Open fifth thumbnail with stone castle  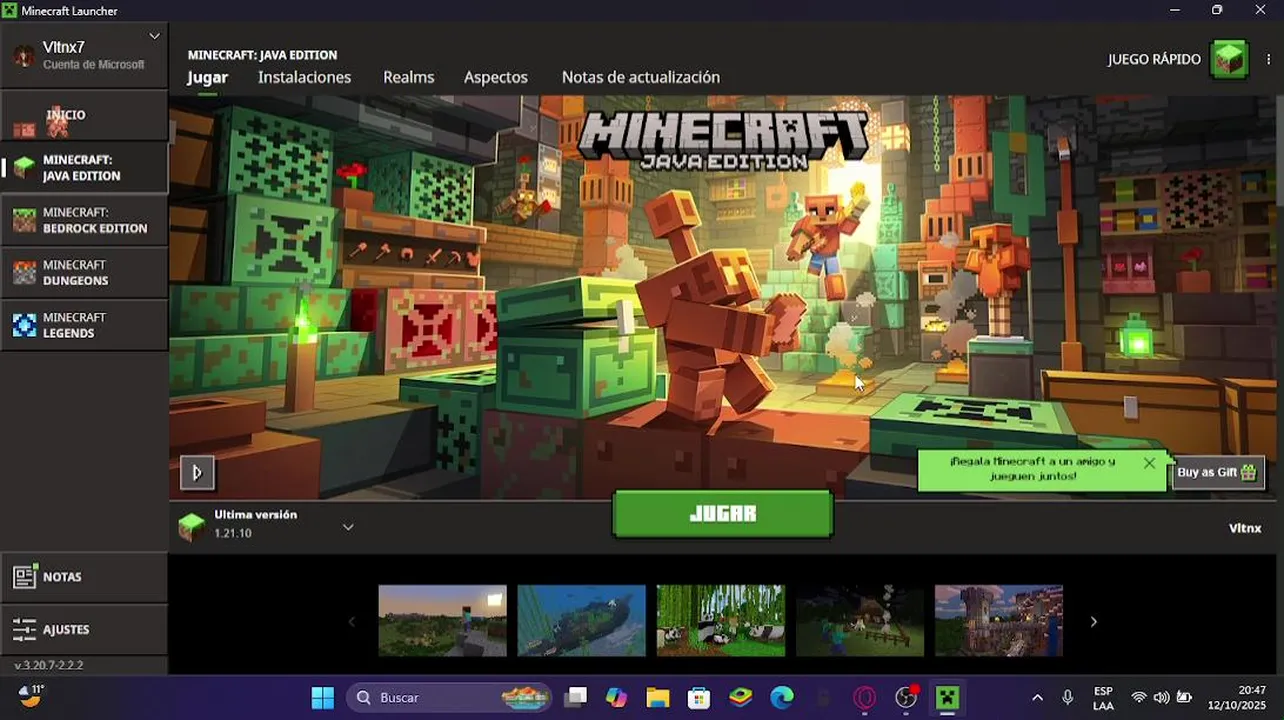[998, 621]
